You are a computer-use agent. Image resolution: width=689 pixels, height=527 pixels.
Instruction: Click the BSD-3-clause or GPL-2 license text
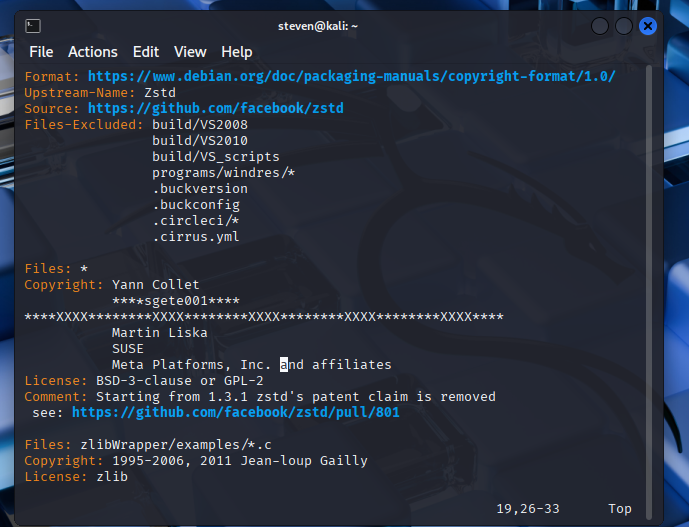click(180, 381)
